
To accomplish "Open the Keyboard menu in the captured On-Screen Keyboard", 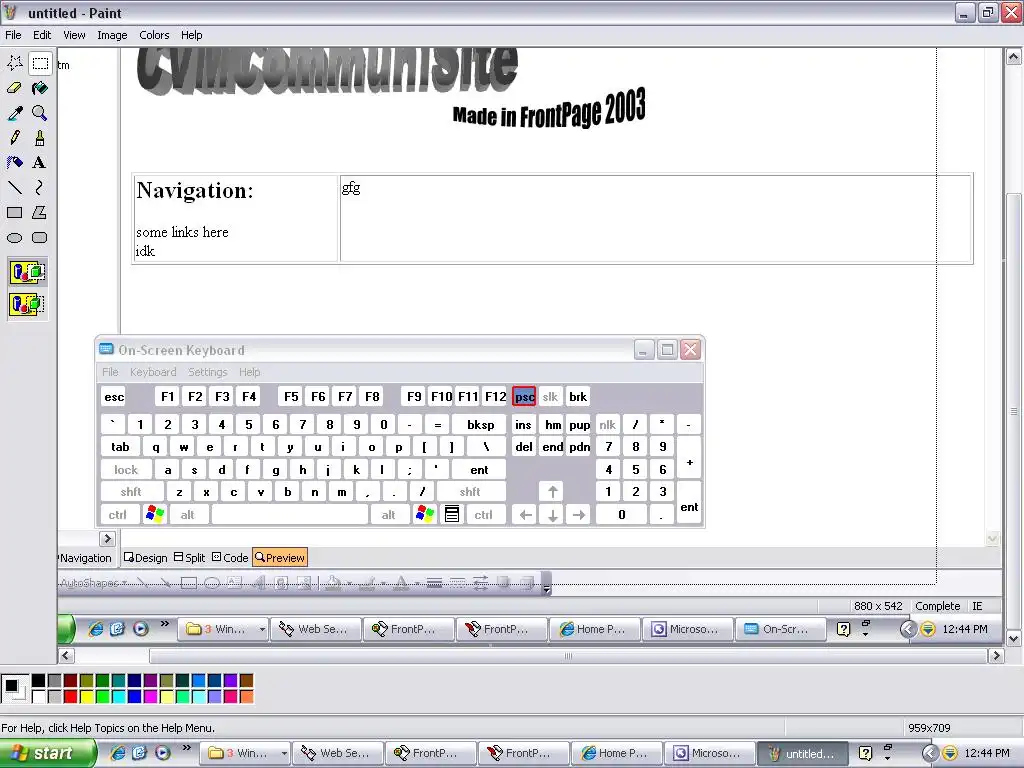I will [153, 372].
